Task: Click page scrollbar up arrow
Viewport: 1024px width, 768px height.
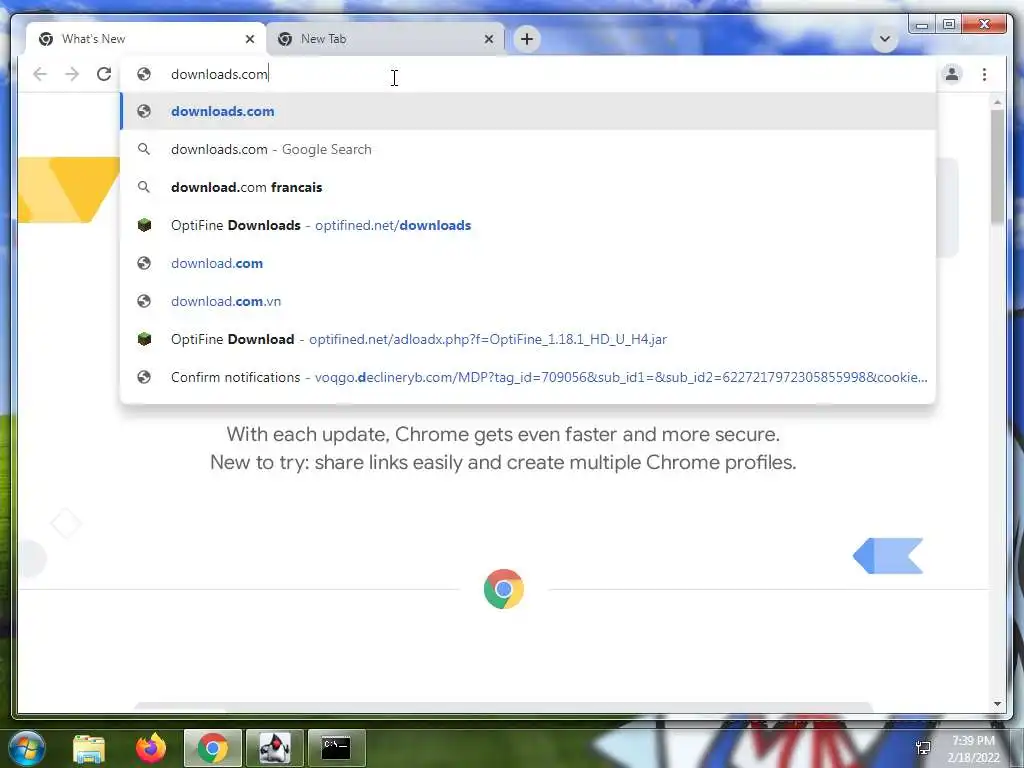Action: pos(997,103)
